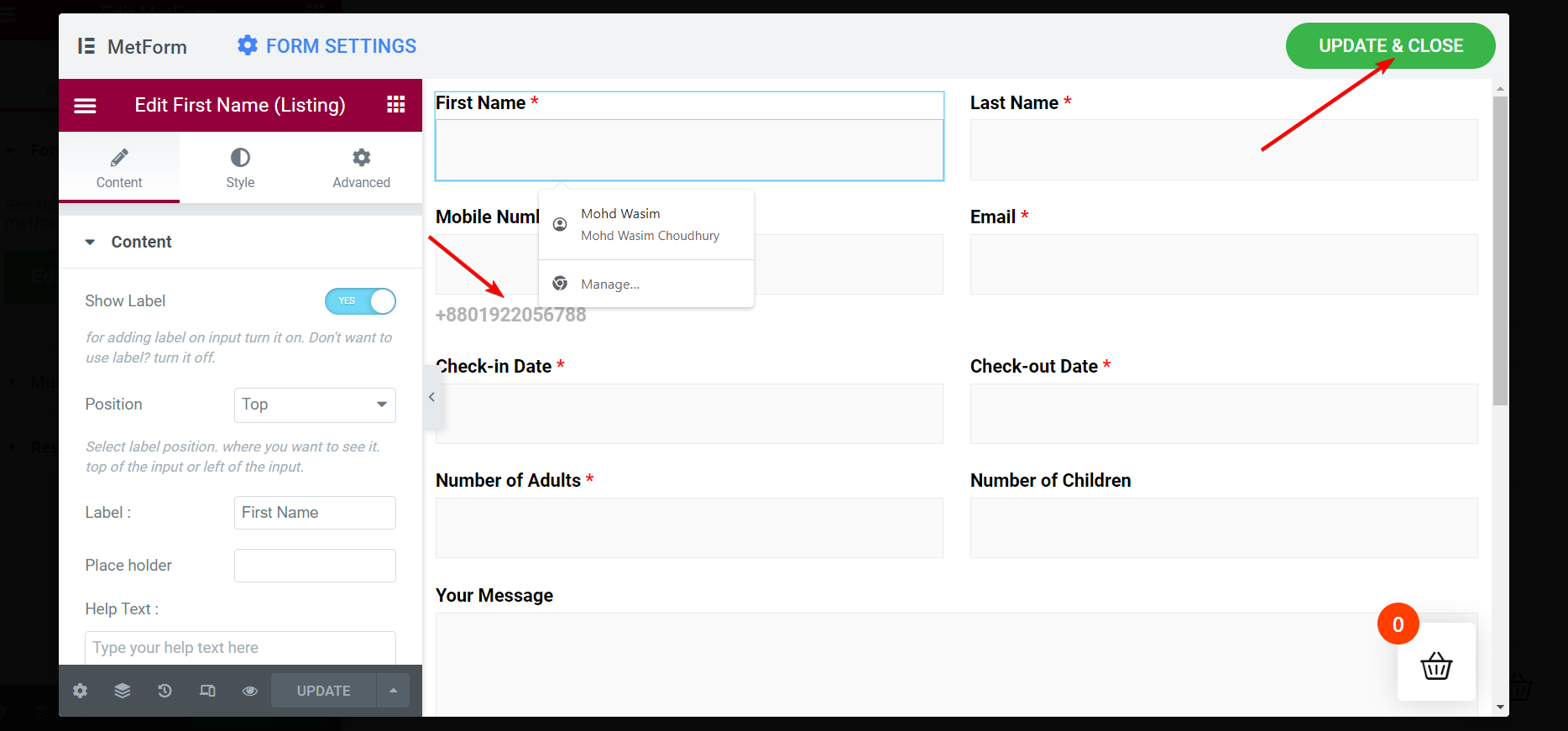Click the Your Message textarea
Screen dimensions: 1568x731
tap(957, 664)
